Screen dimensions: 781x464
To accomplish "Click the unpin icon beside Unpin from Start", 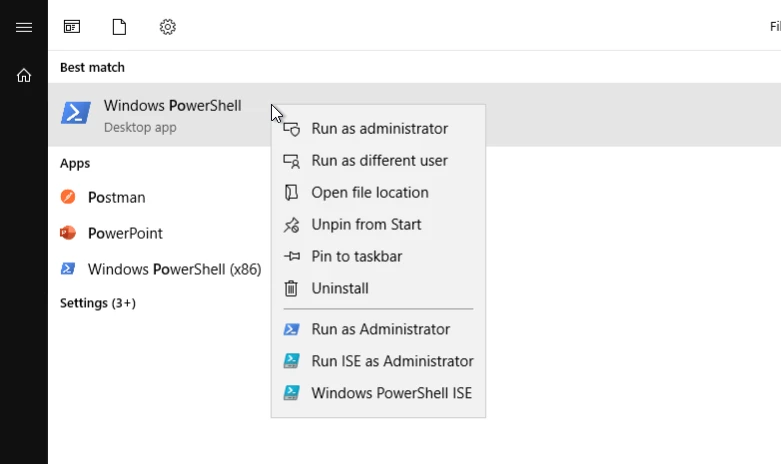I will pos(291,225).
